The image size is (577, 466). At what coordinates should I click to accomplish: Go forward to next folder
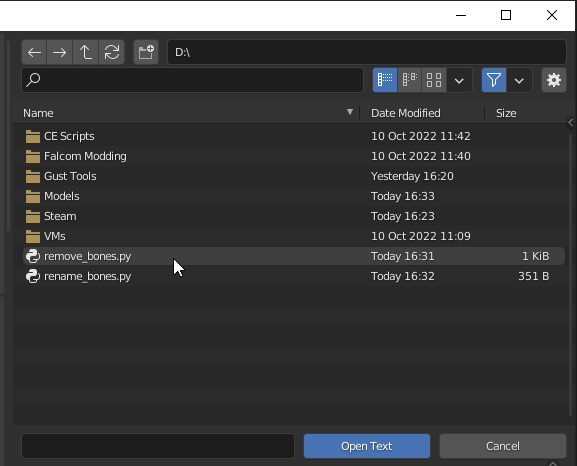coord(59,52)
